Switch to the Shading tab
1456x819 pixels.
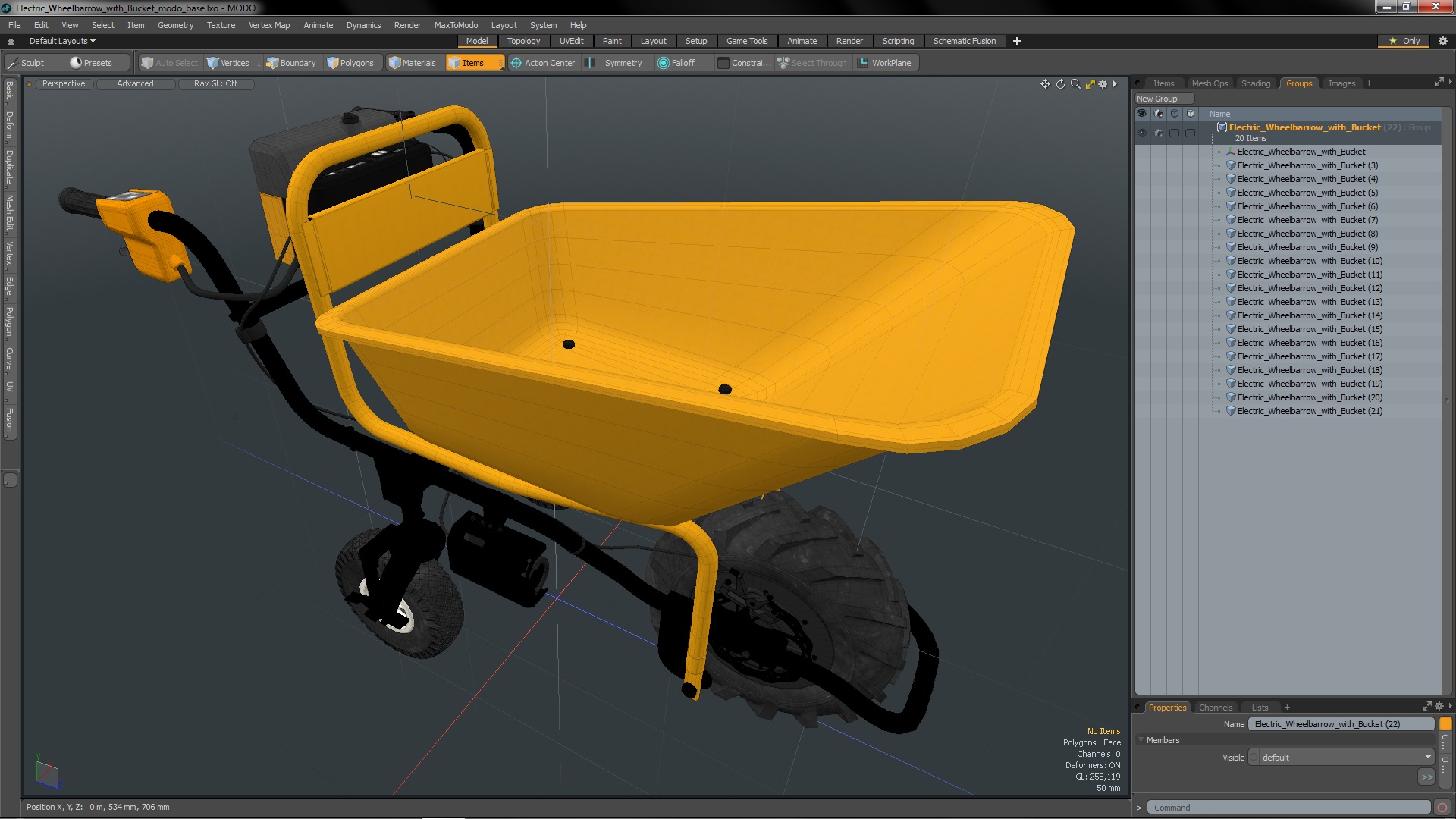tap(1255, 83)
